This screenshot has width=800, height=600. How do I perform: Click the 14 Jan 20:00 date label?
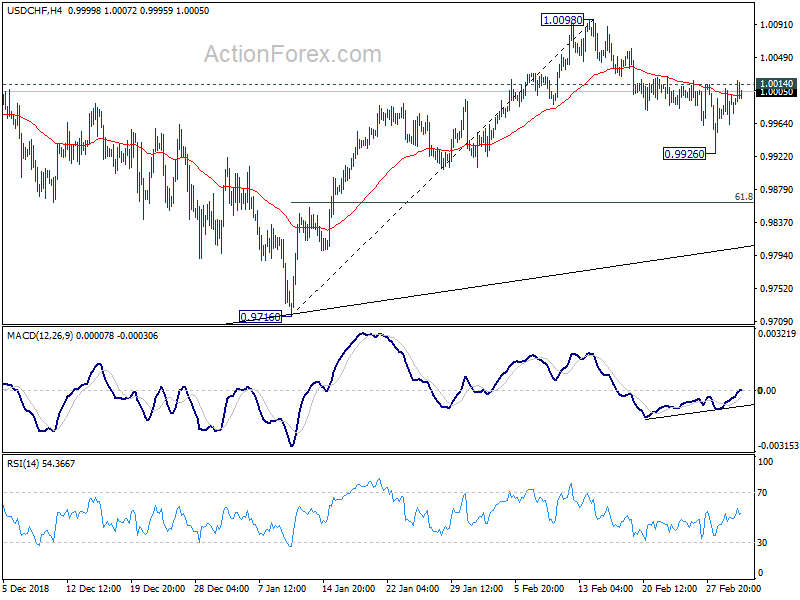[x=349, y=589]
